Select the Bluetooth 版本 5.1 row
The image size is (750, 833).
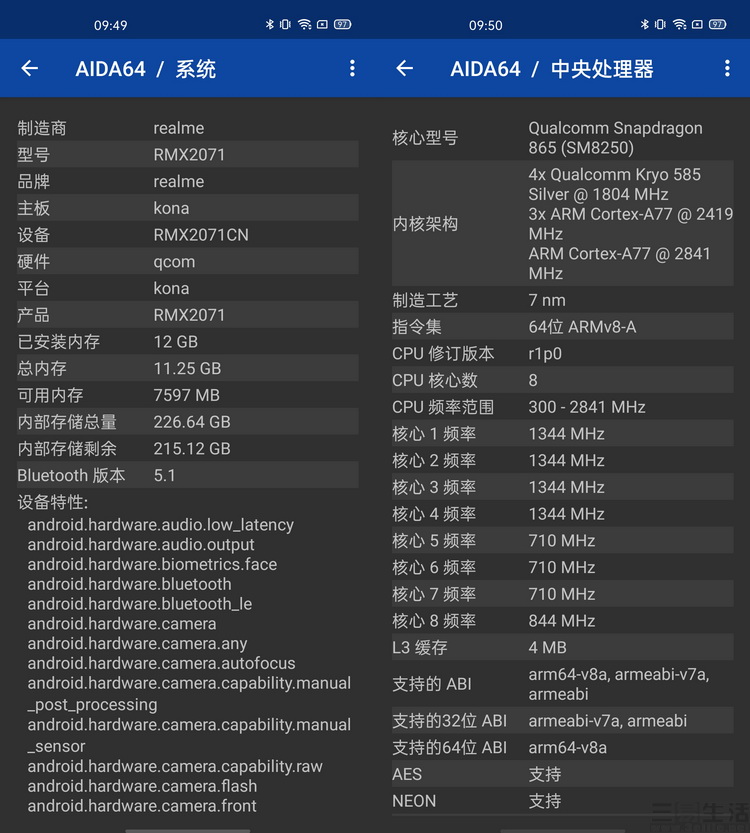(x=188, y=475)
